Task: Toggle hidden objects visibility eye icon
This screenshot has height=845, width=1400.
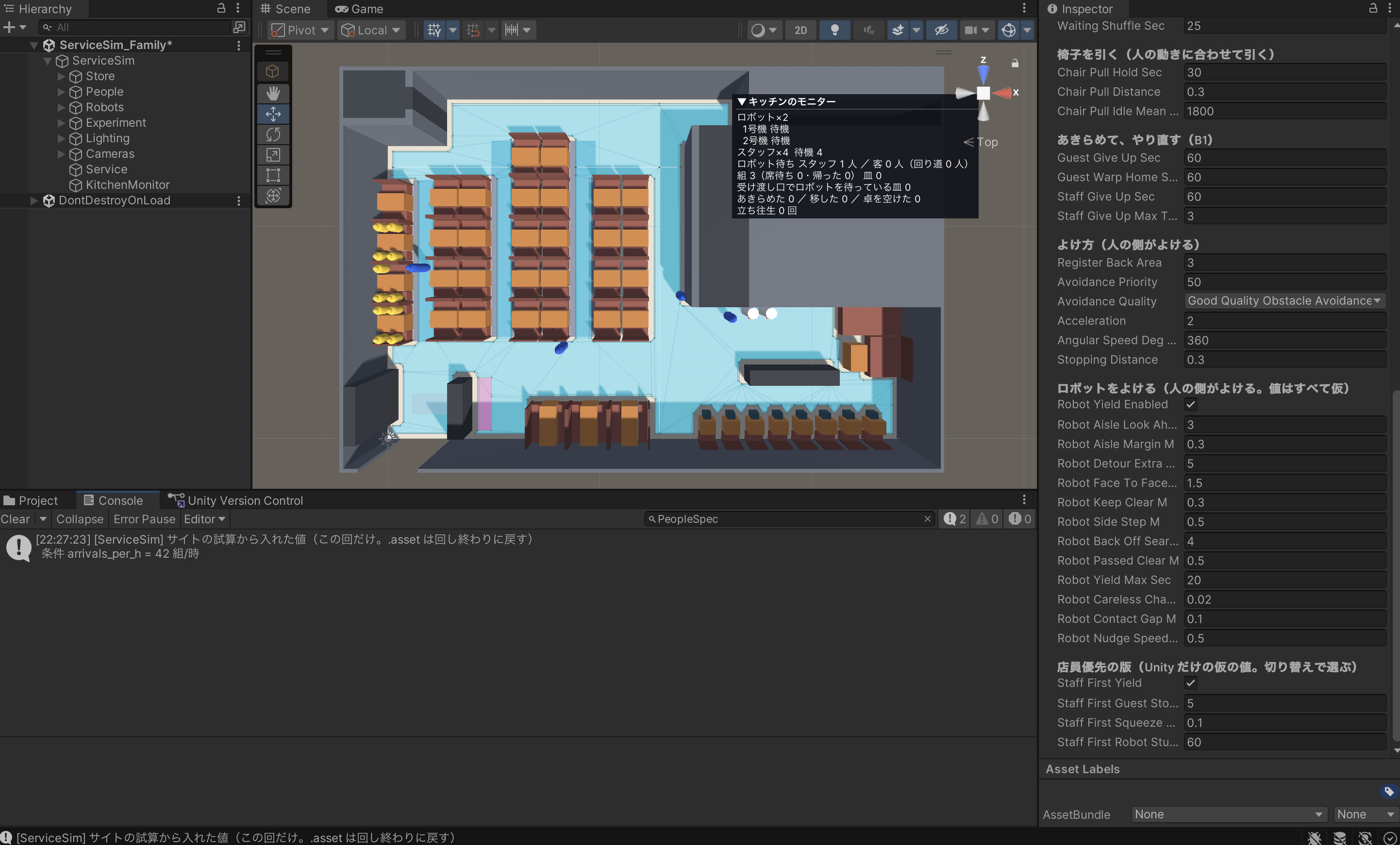Action: (x=941, y=30)
